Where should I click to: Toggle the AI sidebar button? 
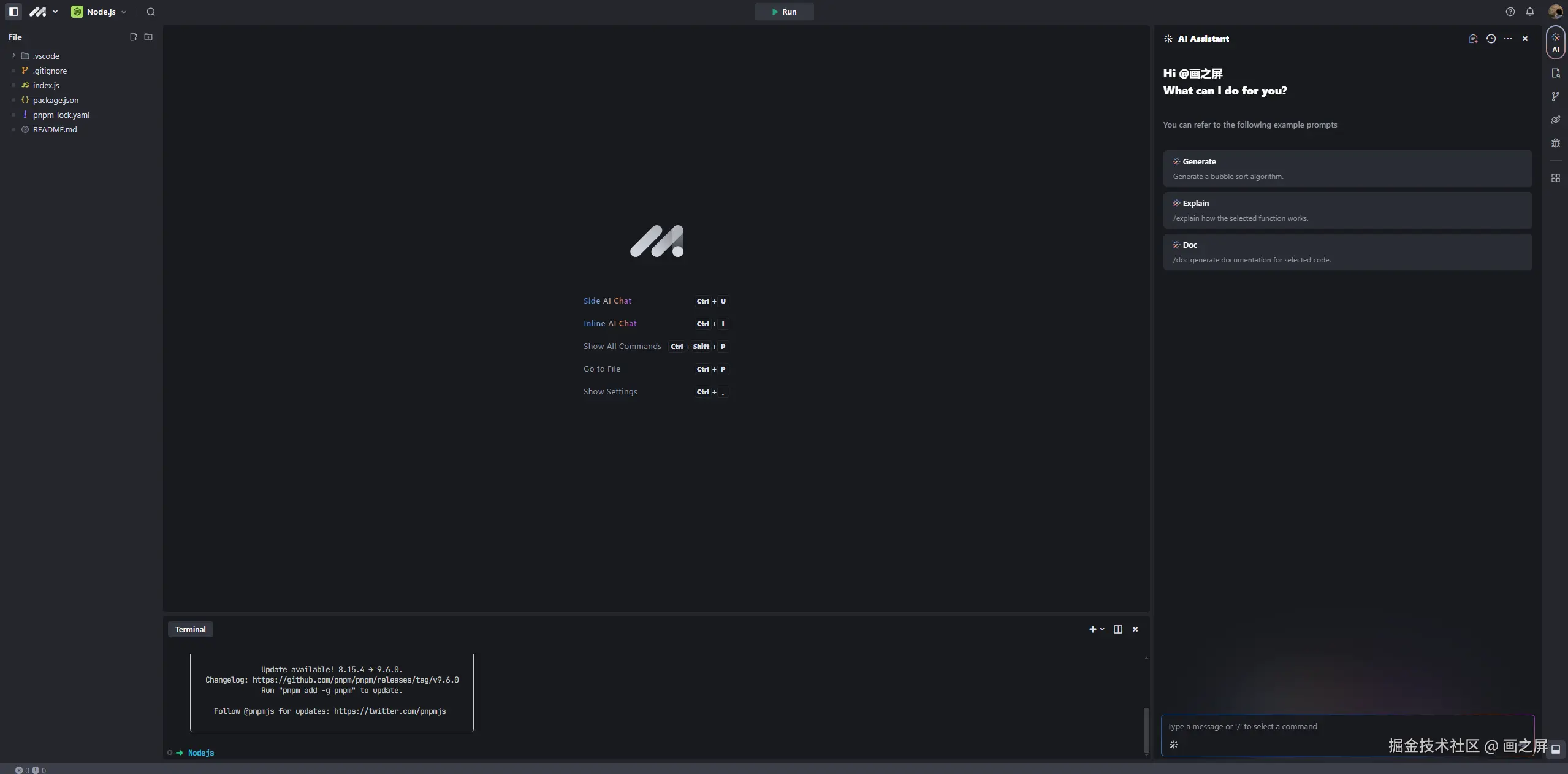1555,42
